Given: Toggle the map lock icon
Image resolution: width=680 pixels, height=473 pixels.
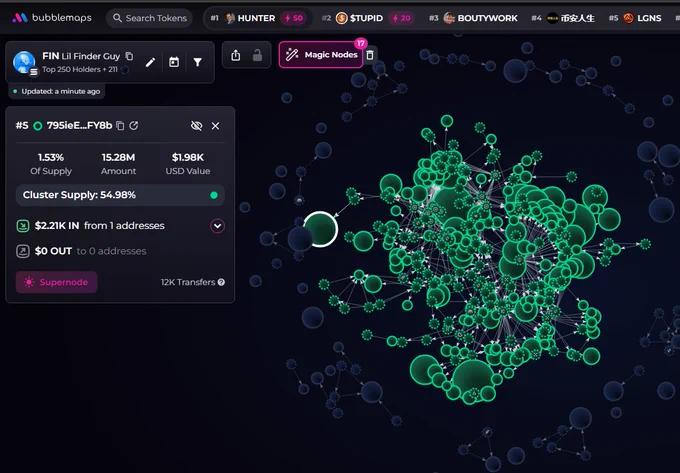Looking at the screenshot, I should pos(258,55).
